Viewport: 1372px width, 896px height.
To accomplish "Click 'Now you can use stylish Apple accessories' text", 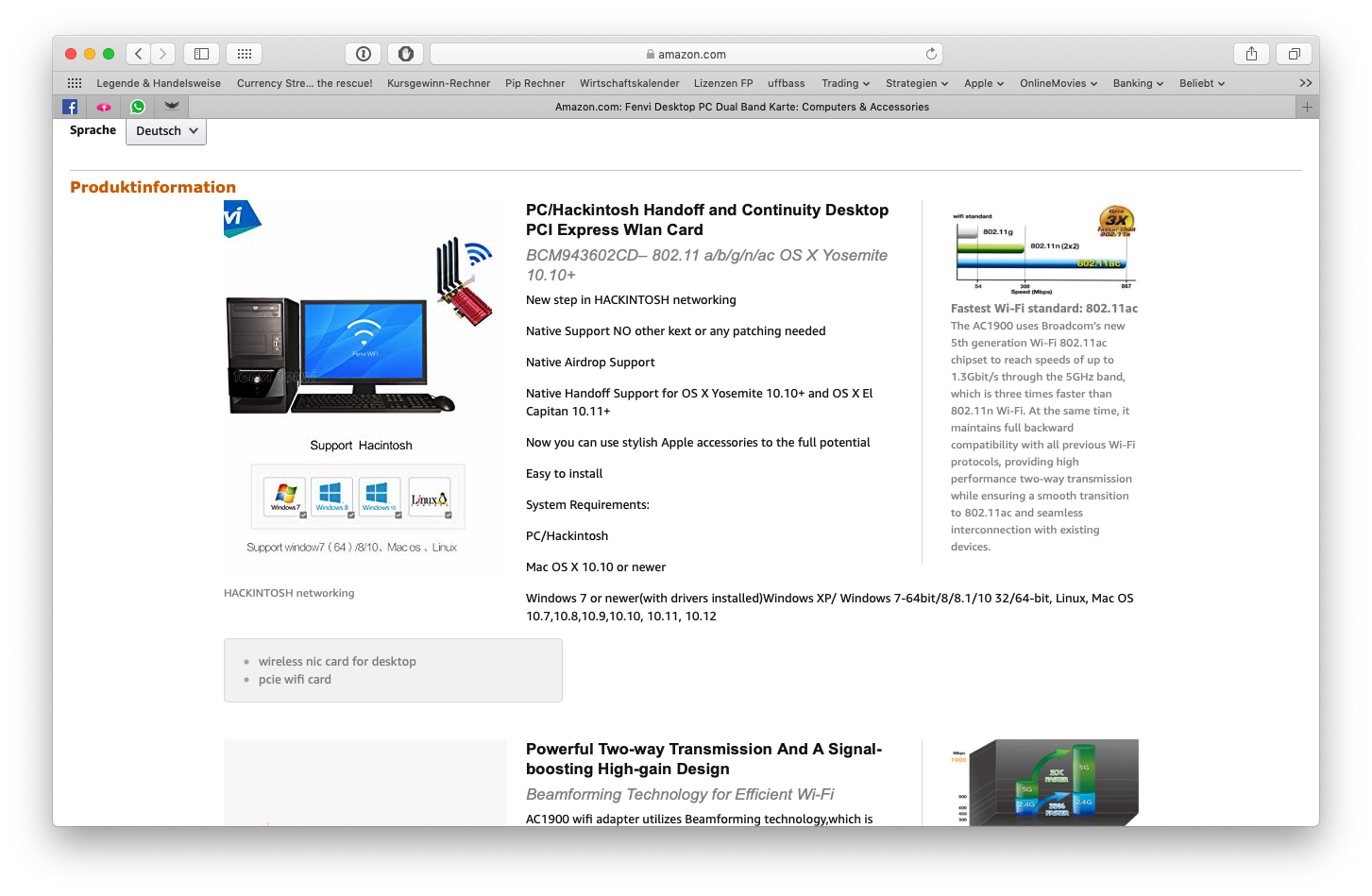I will (698, 443).
